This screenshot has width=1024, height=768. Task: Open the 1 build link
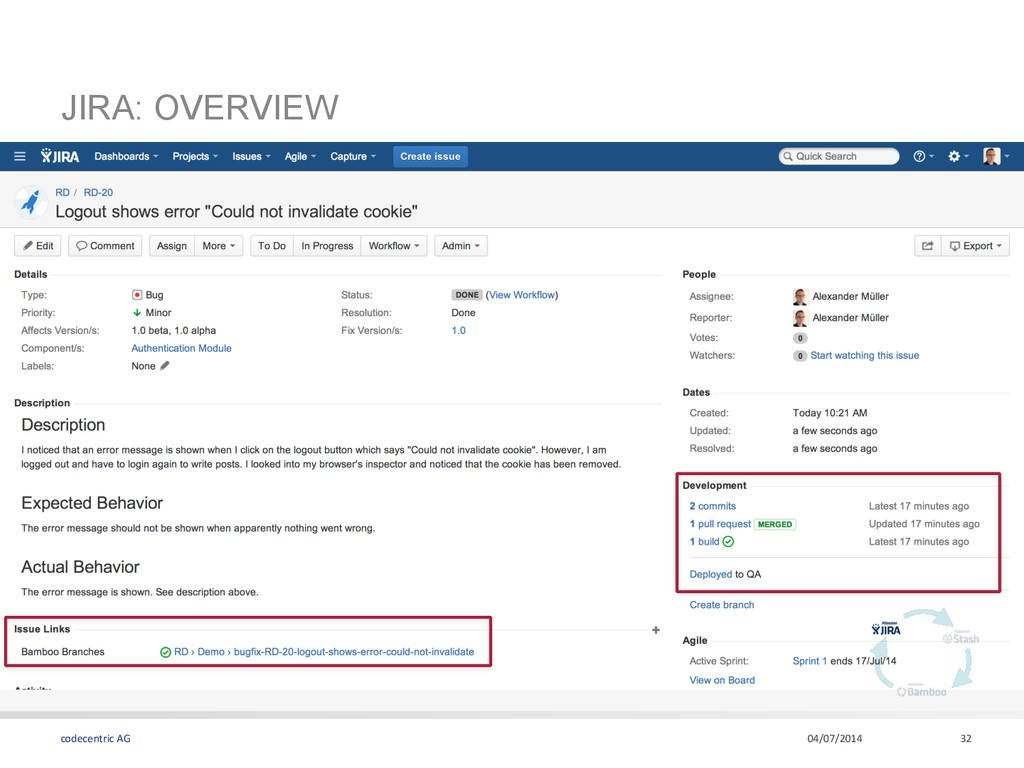[704, 541]
